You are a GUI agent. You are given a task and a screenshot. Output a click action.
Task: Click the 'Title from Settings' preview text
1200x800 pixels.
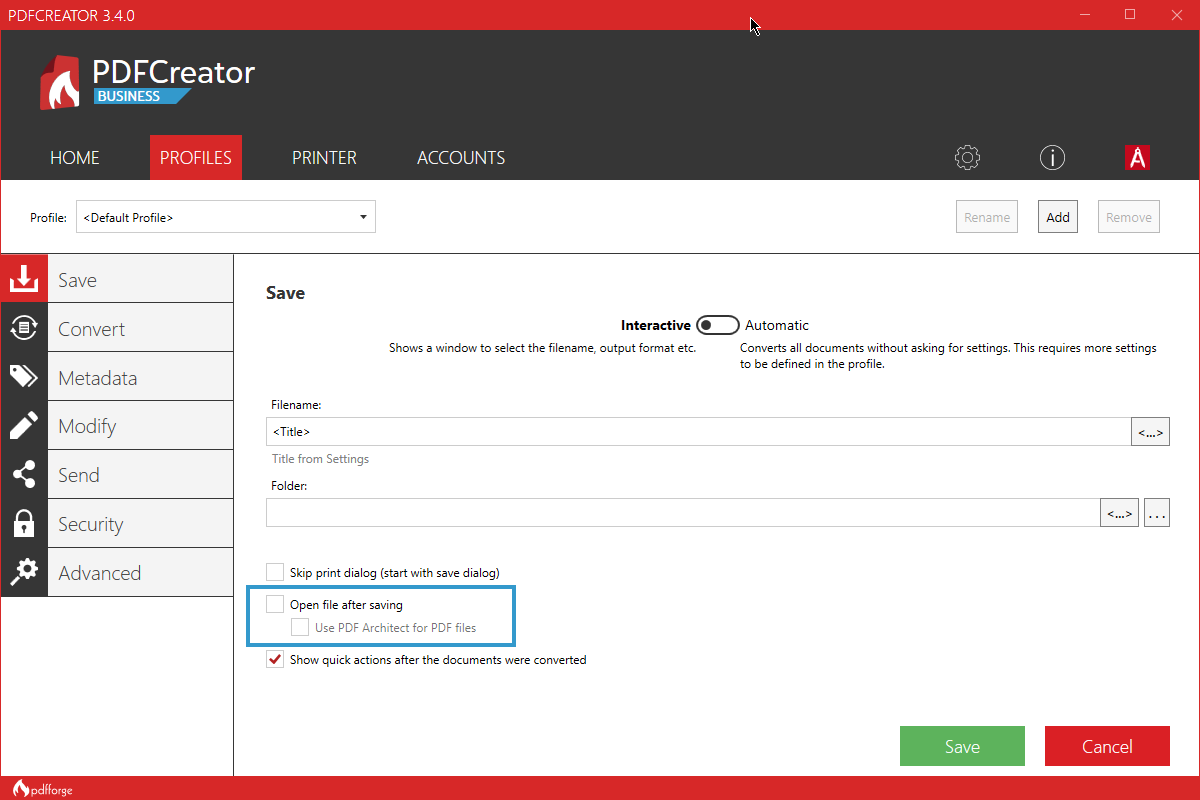[320, 459]
